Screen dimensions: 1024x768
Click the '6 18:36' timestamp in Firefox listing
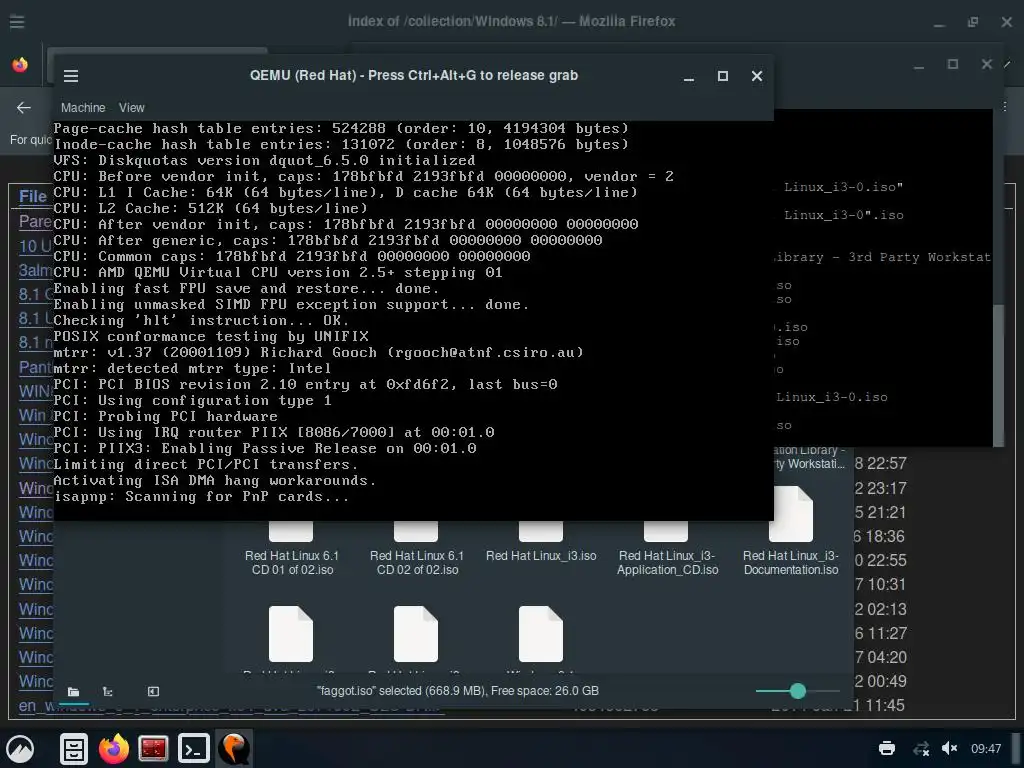[879, 537]
